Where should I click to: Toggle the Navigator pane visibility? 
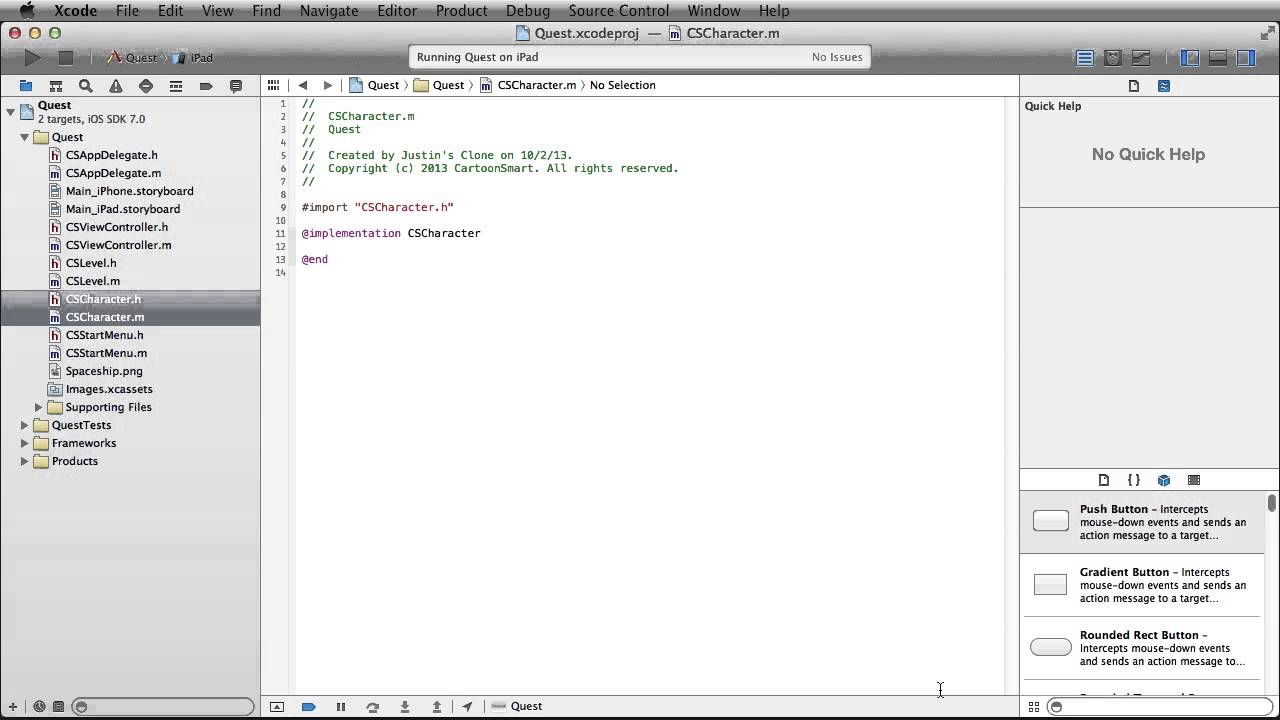click(x=1190, y=58)
